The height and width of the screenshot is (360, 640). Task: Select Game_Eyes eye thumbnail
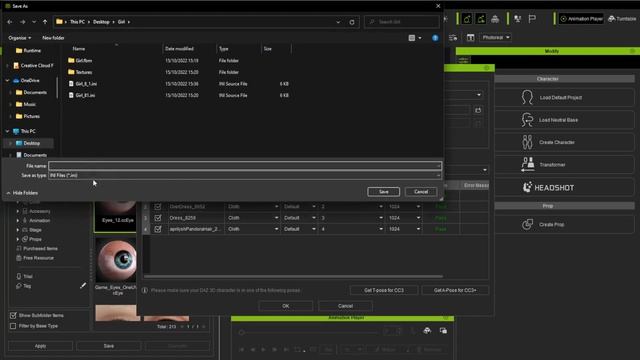pyautogui.click(x=116, y=260)
